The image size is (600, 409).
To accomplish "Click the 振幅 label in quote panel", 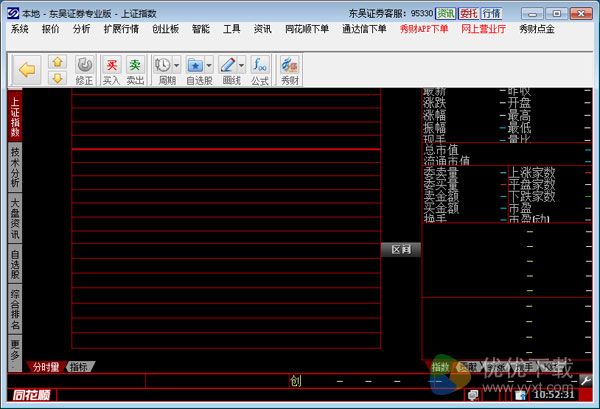I will (434, 127).
